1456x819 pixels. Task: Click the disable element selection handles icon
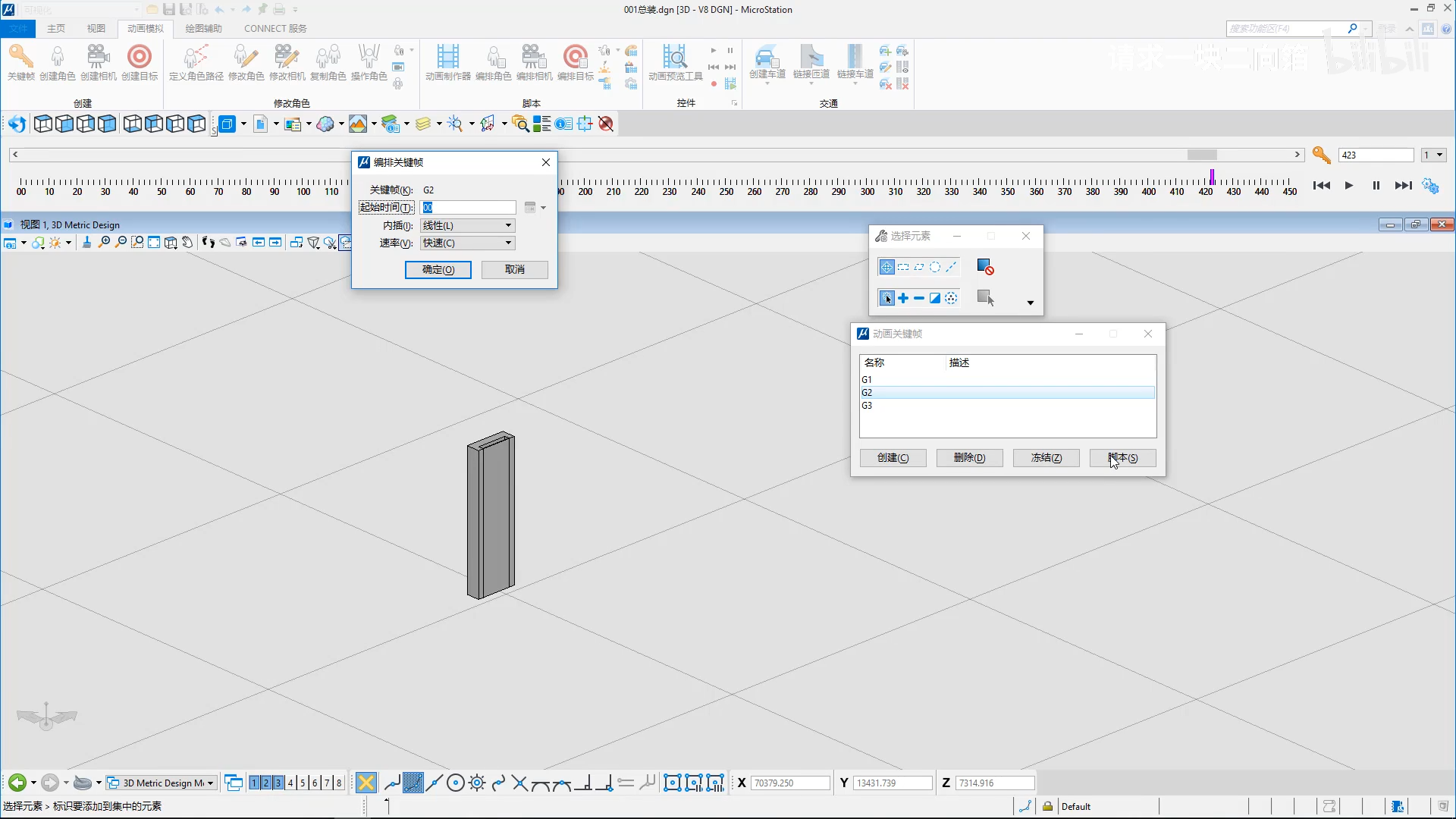tap(985, 267)
